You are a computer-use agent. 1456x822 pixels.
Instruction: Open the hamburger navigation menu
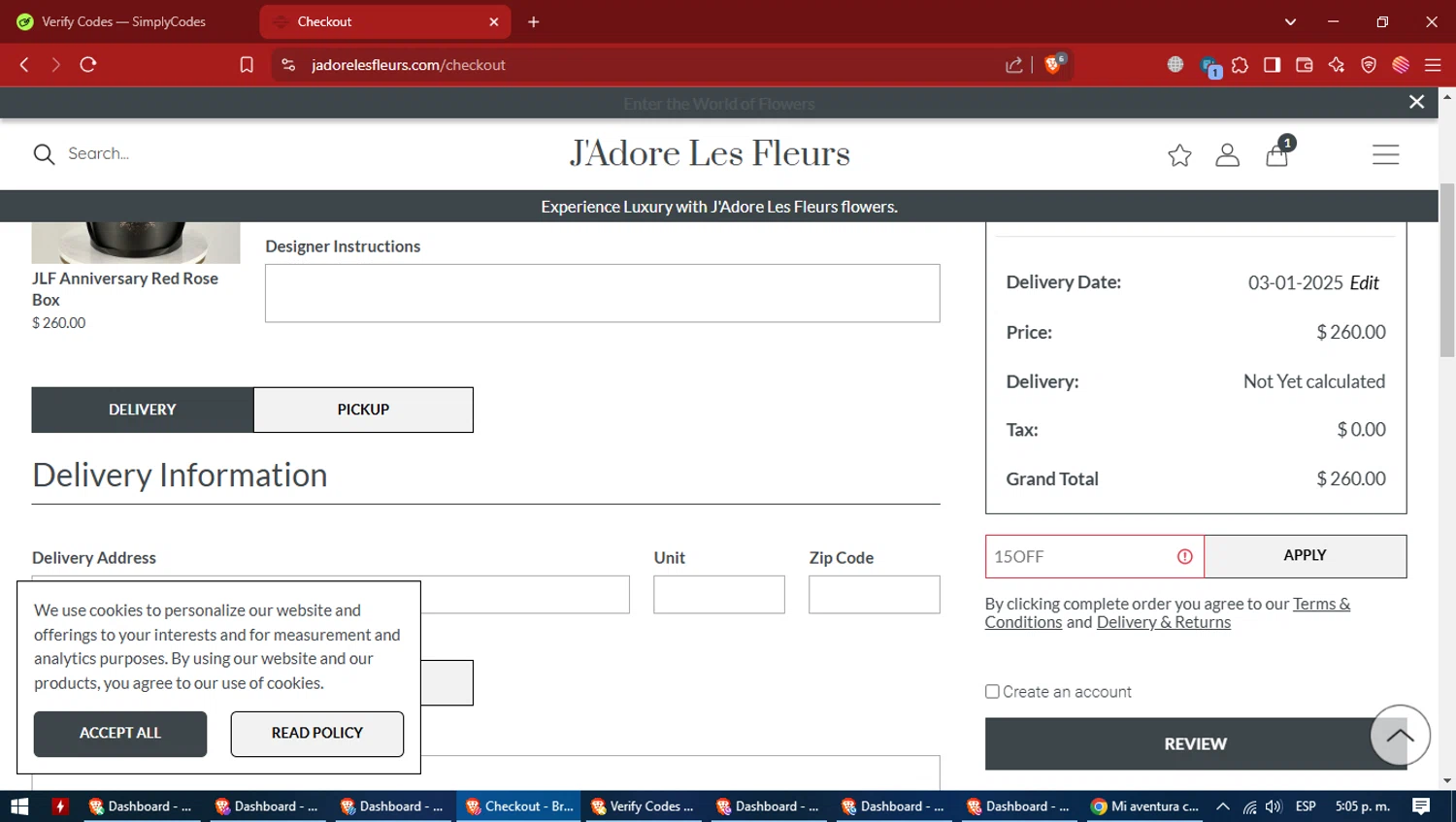[1385, 154]
